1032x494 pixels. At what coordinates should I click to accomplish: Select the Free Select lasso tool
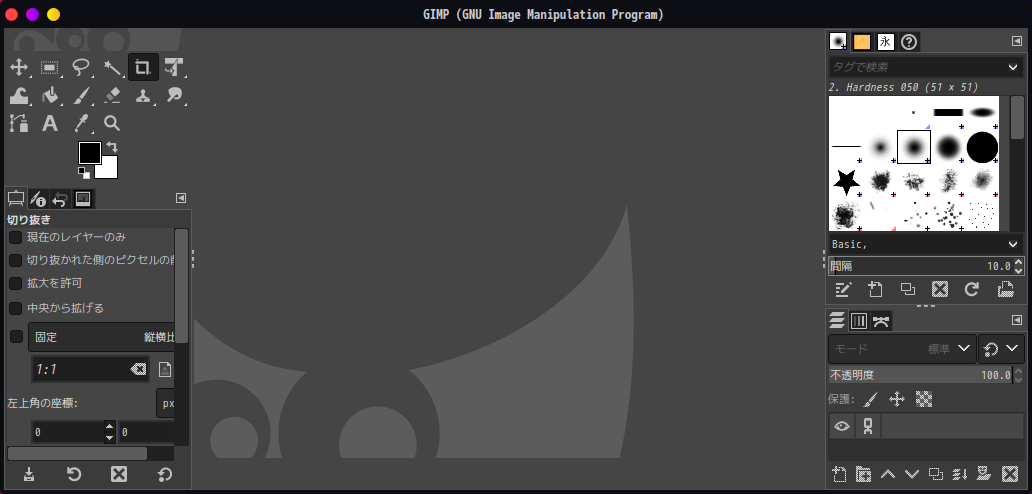(81, 67)
